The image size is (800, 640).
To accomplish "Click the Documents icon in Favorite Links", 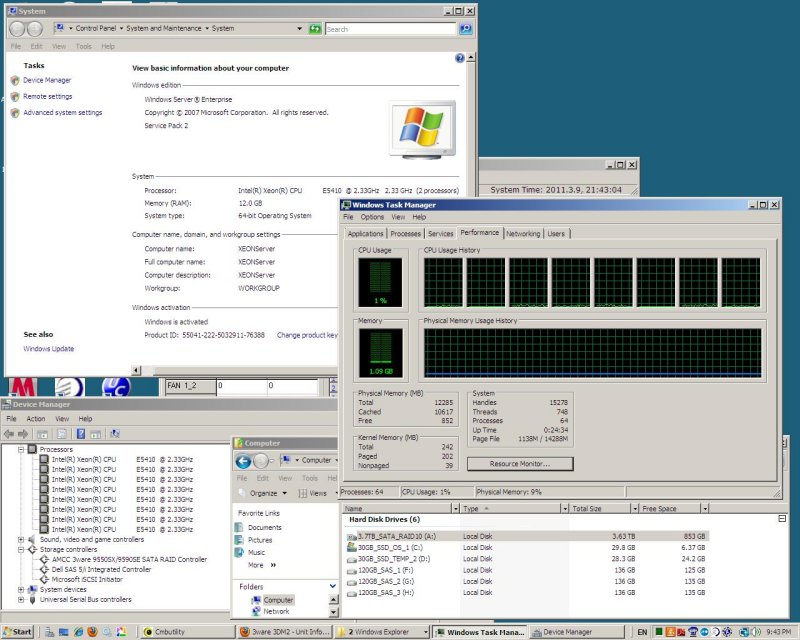I will (239, 527).
